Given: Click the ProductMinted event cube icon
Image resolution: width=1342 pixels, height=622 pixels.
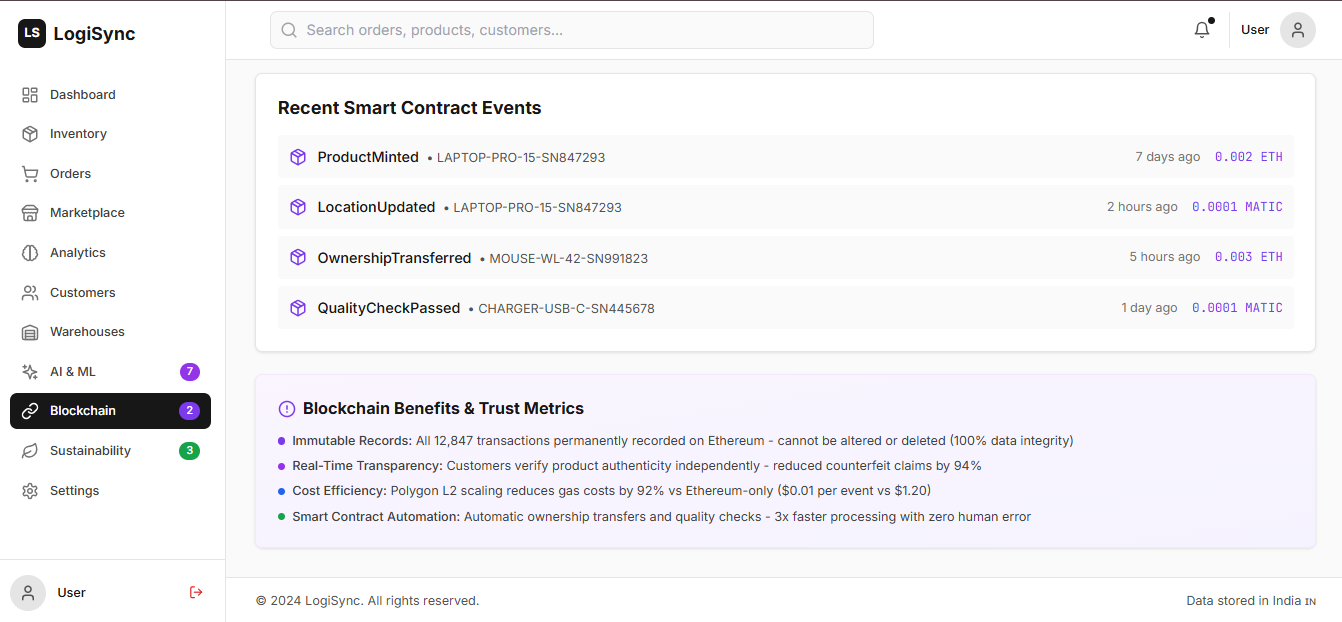Looking at the screenshot, I should coord(298,157).
